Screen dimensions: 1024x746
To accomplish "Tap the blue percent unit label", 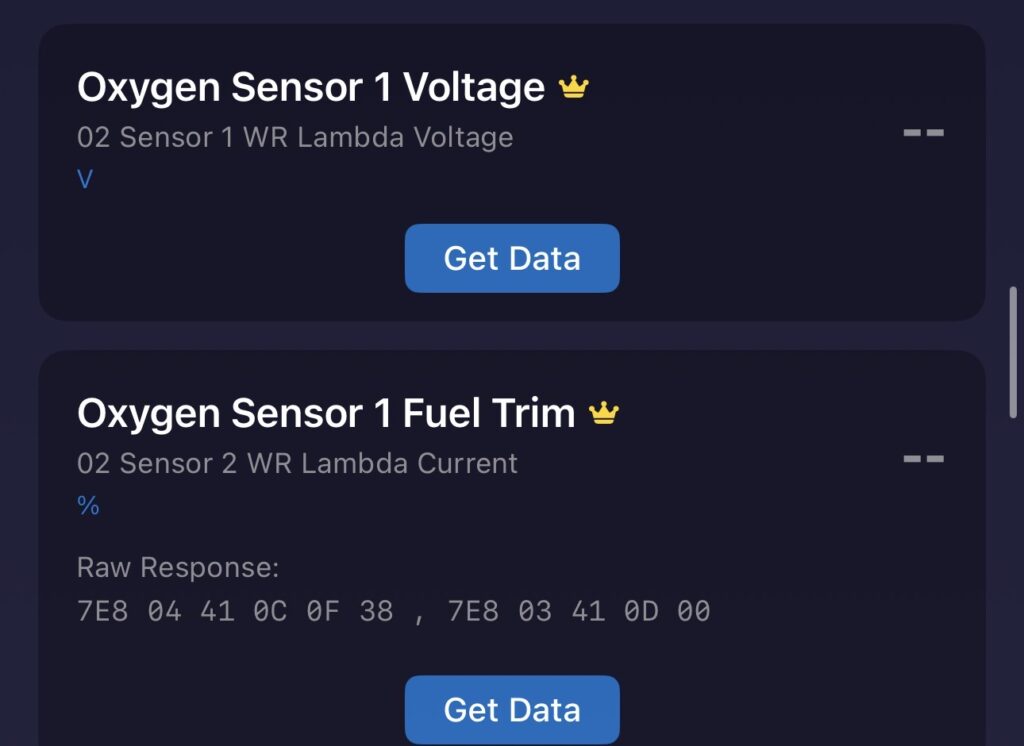I will coord(88,506).
